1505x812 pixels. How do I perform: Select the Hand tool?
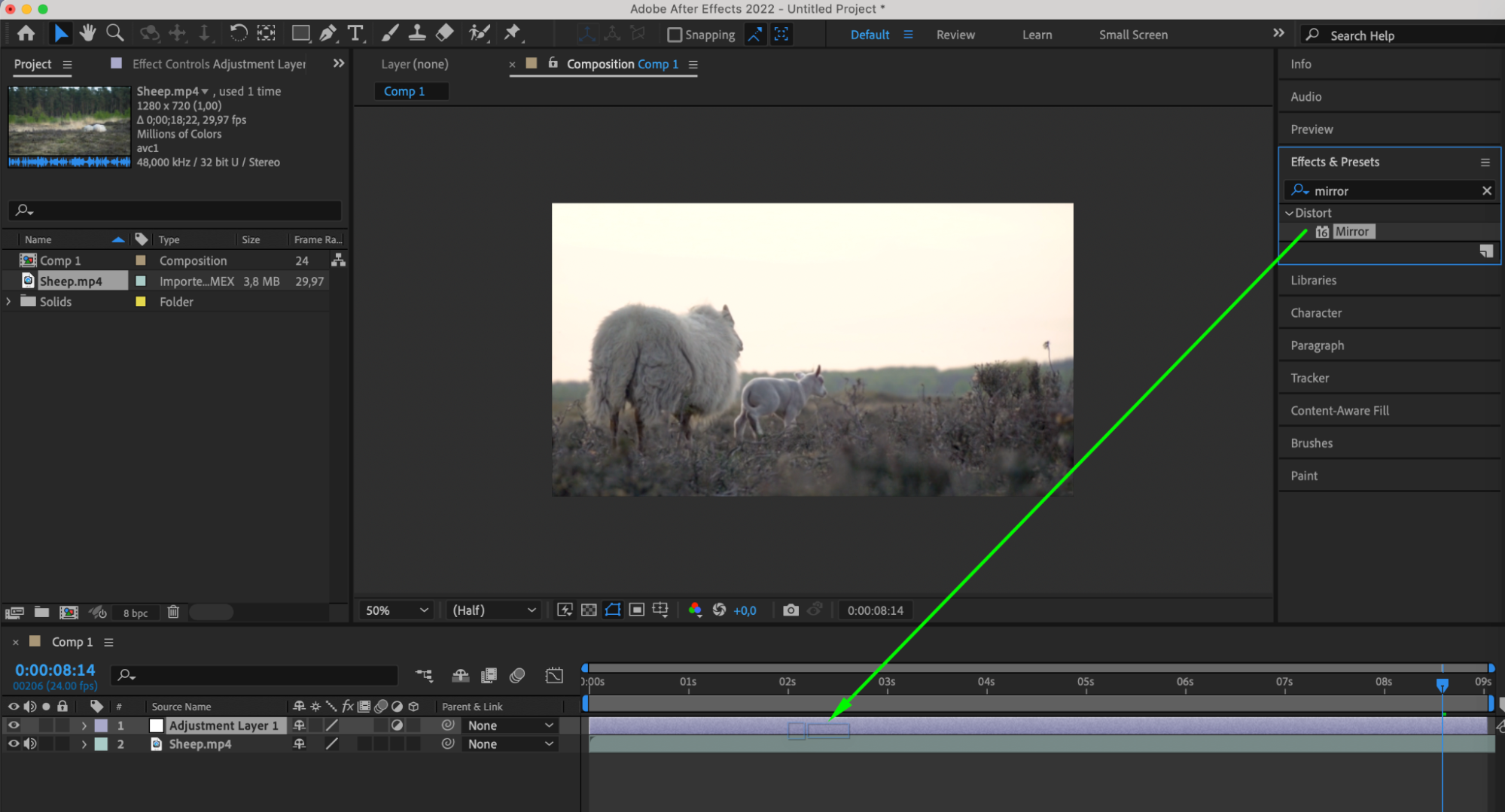click(88, 33)
